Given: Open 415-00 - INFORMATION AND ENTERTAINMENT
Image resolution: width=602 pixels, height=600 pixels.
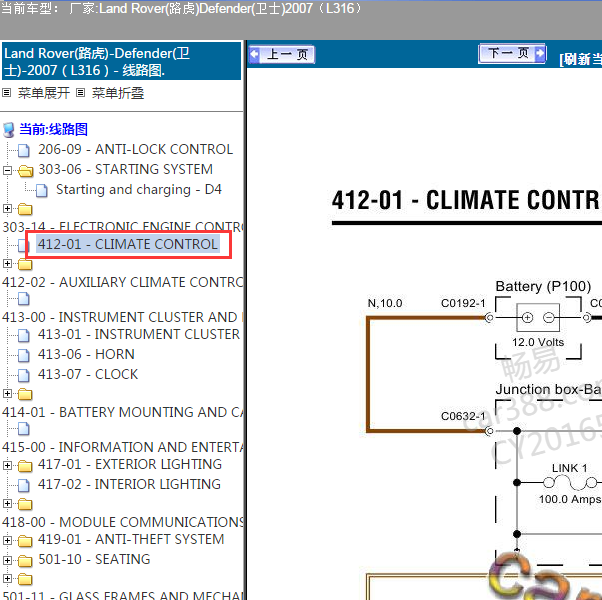Looking at the screenshot, I should pos(122,447).
